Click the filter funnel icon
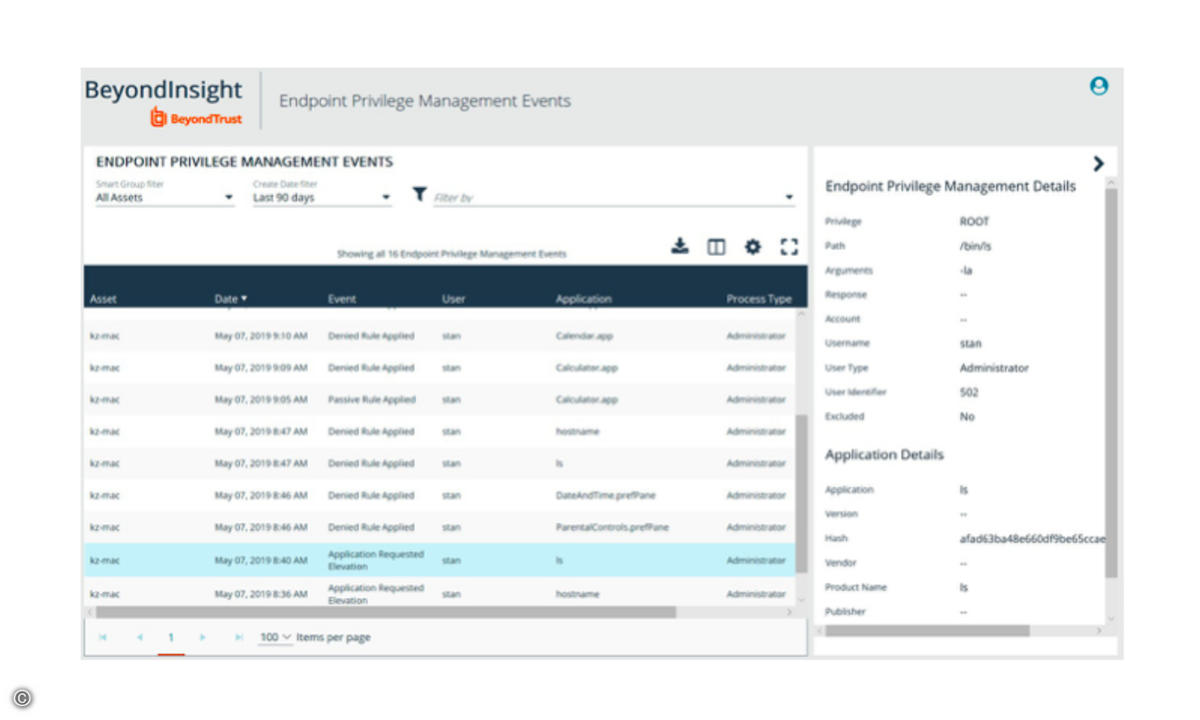This screenshot has width=1200, height=720. point(420,194)
